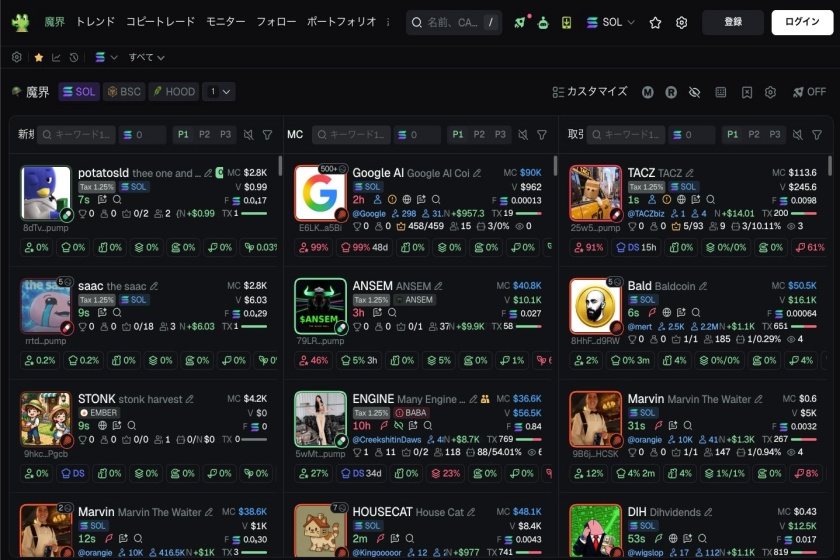Image resolution: width=840 pixels, height=560 pixels.
Task: Click search magnifier icon on potatosld card
Action: (x=117, y=199)
